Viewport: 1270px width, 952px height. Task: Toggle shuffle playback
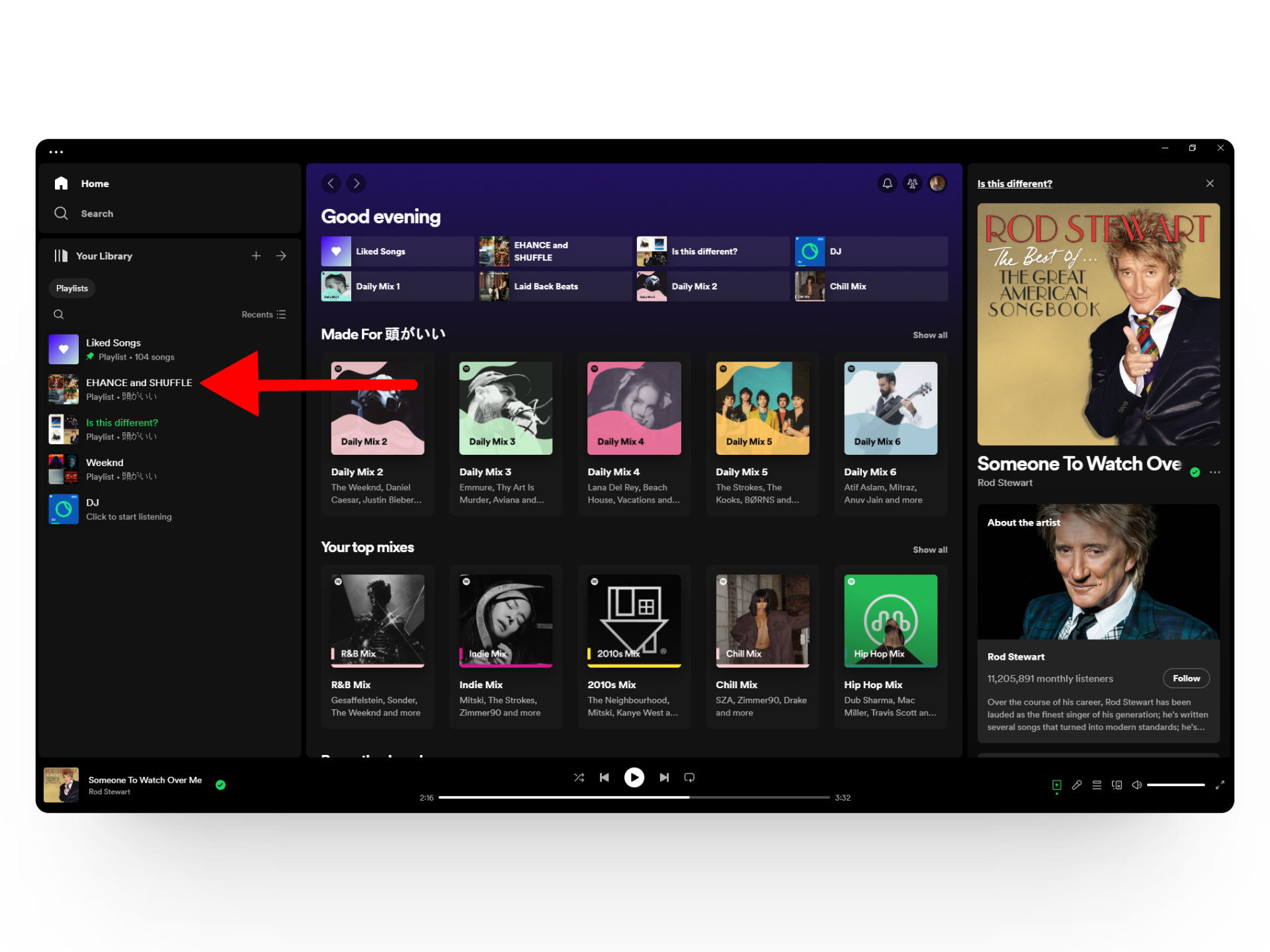pos(579,777)
